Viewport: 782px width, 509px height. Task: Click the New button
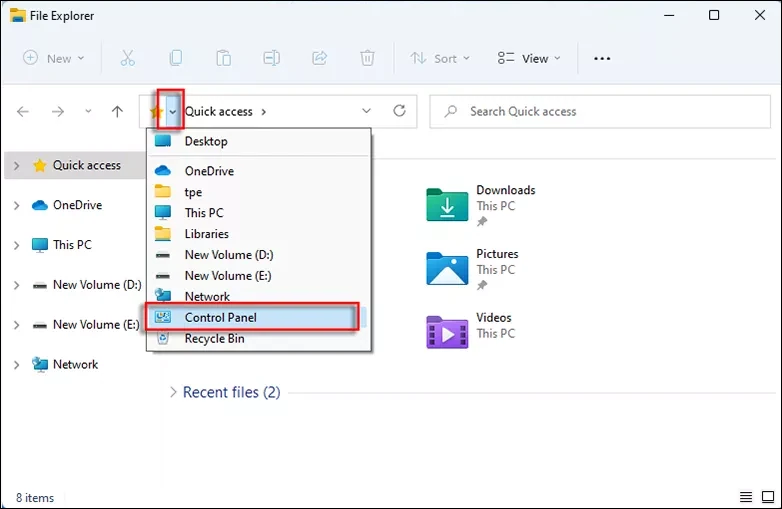click(x=53, y=58)
